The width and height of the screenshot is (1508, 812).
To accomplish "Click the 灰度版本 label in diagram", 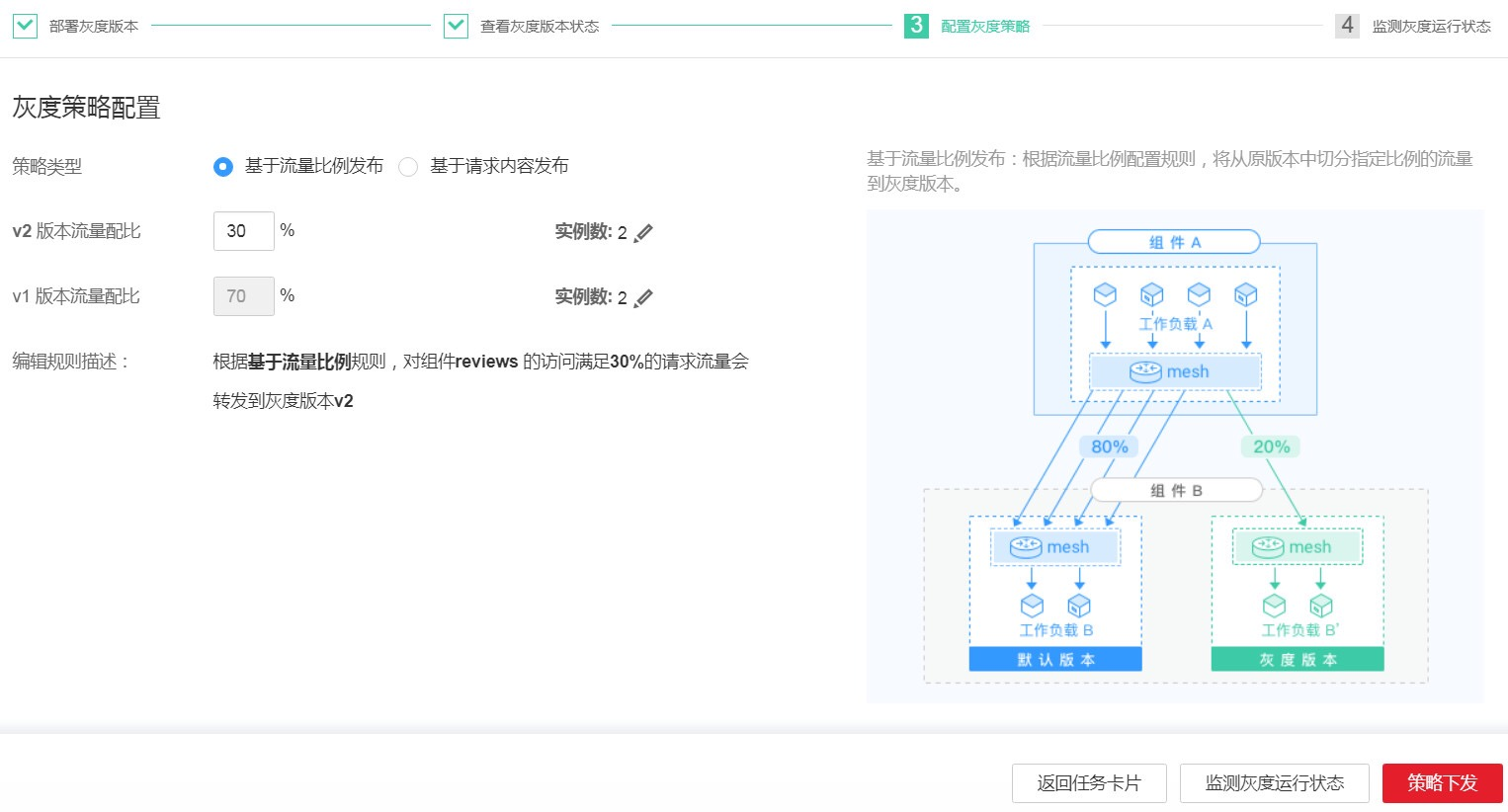I will click(1298, 660).
